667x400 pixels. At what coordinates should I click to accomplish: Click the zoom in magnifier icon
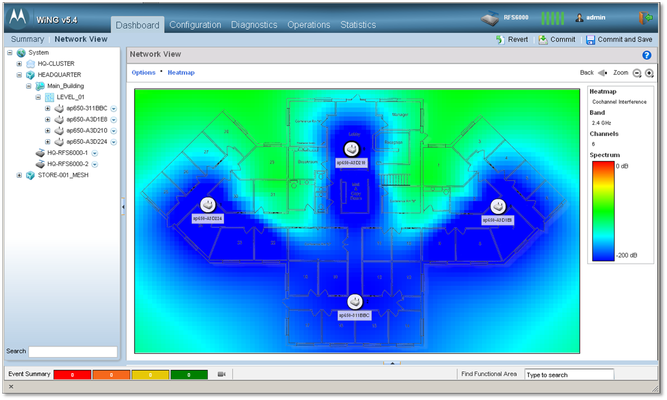tap(649, 73)
